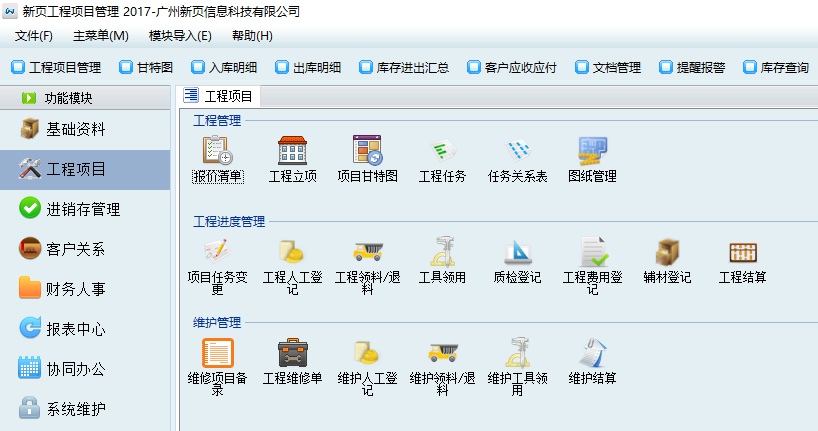This screenshot has height=431, width=818.
Task: Click the 工程项目管理 toolbar shortcut
Action: pos(56,67)
